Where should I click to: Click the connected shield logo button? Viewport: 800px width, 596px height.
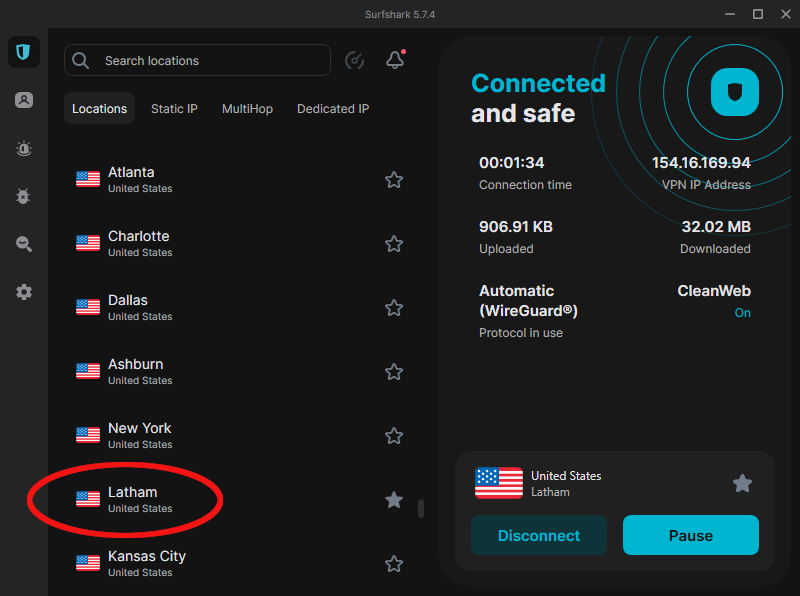(735, 92)
